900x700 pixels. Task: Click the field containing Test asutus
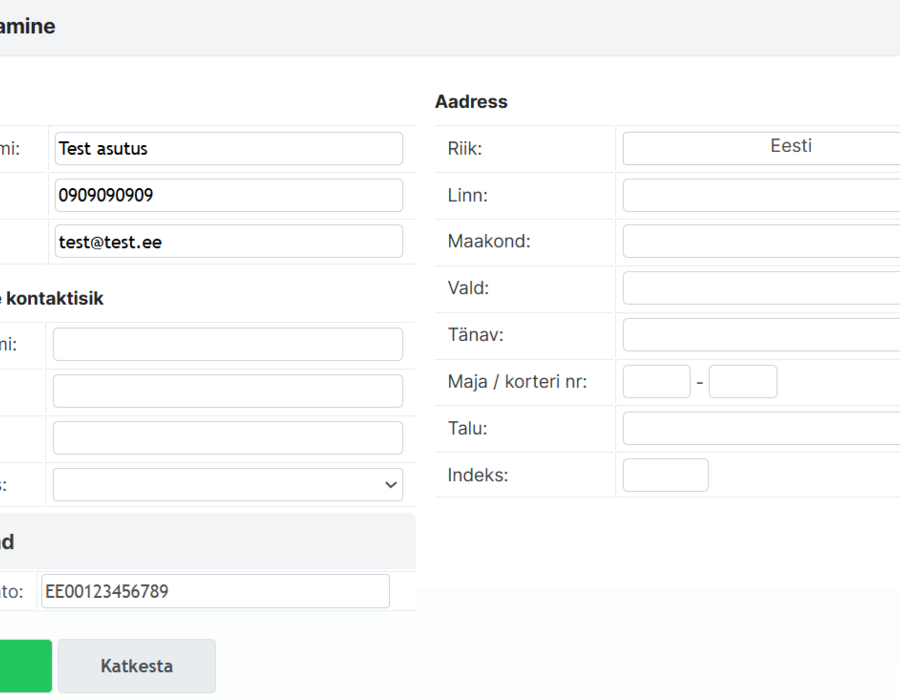[x=229, y=149]
